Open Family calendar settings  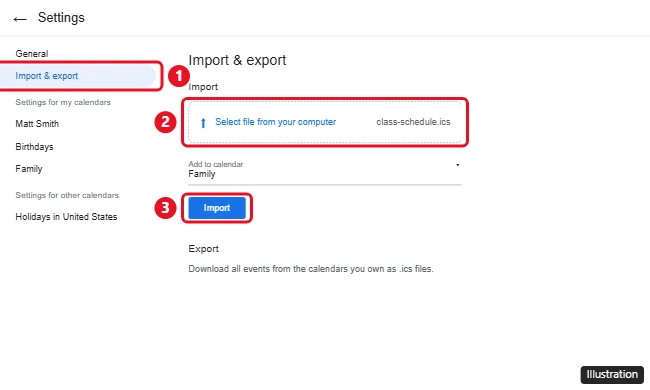click(x=29, y=169)
